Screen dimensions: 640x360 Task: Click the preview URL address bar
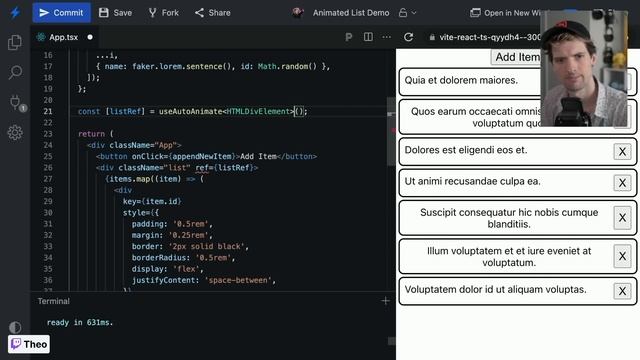485,37
